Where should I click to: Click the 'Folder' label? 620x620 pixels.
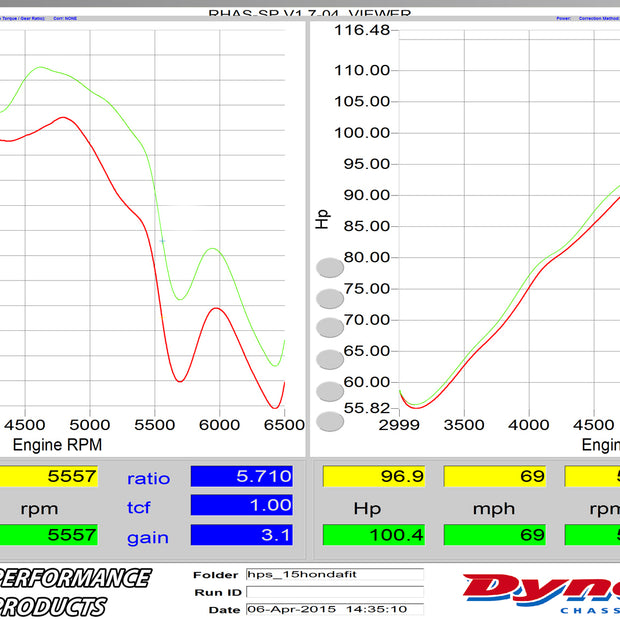coord(215,575)
